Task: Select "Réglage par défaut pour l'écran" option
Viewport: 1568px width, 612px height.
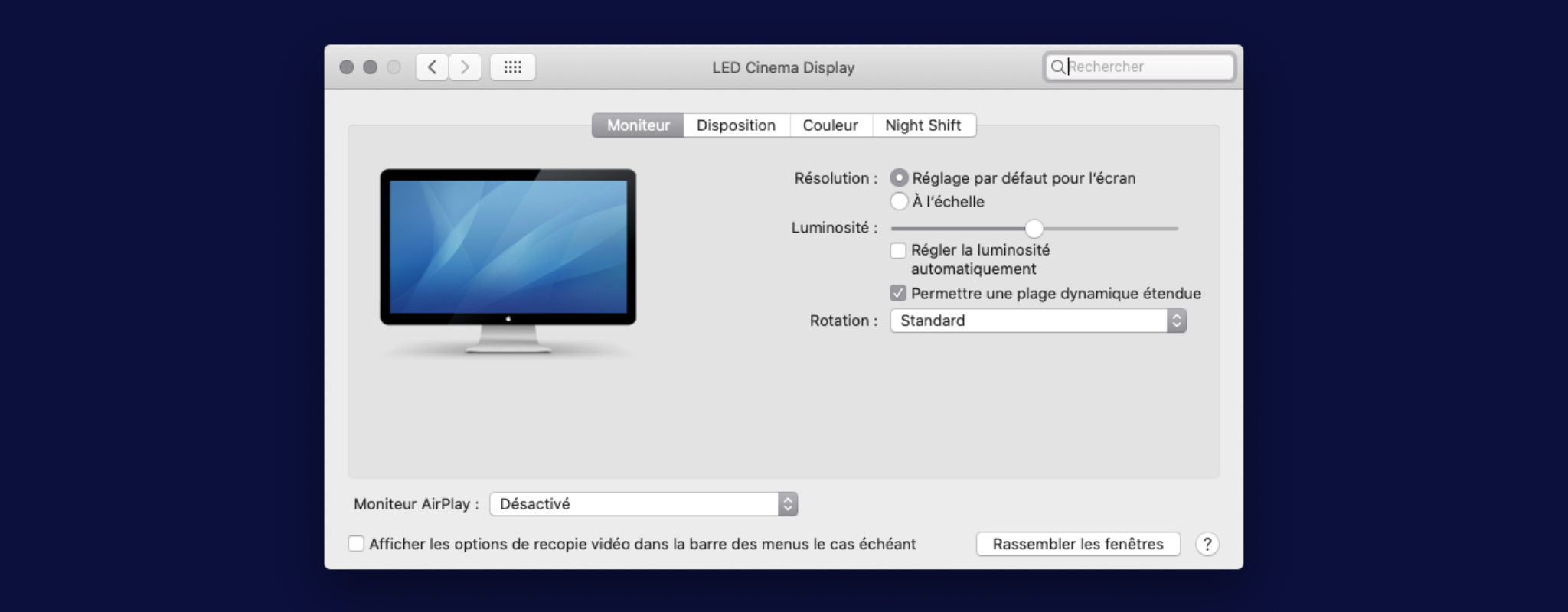Action: pos(900,178)
